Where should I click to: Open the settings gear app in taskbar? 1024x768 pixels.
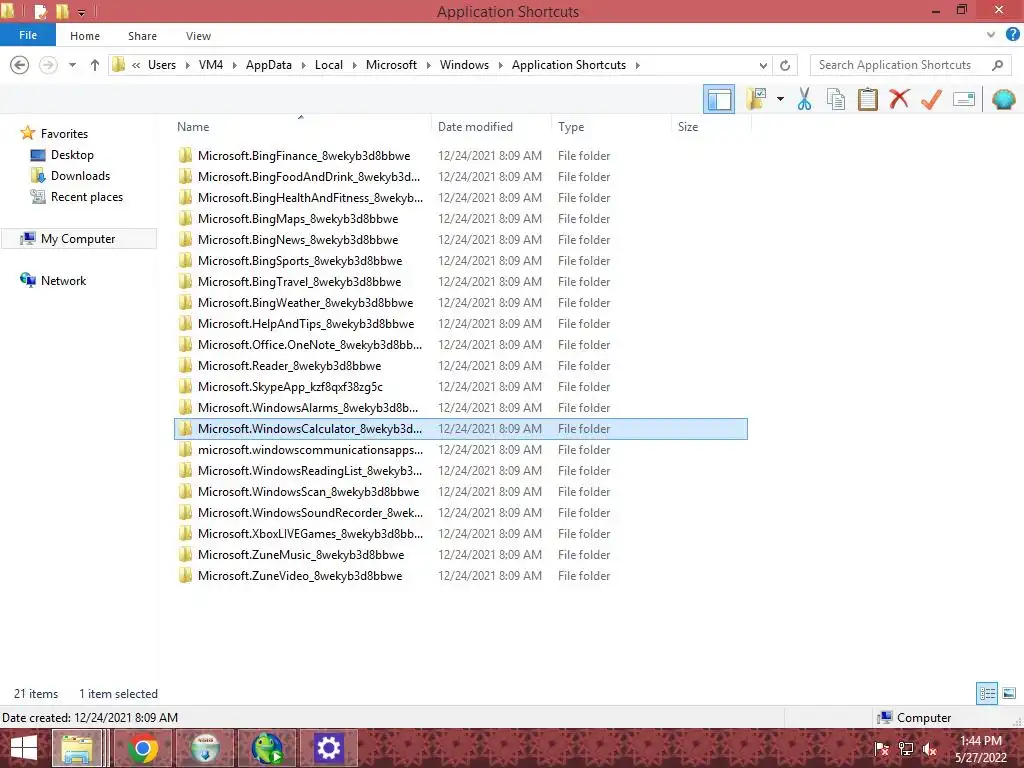(328, 748)
